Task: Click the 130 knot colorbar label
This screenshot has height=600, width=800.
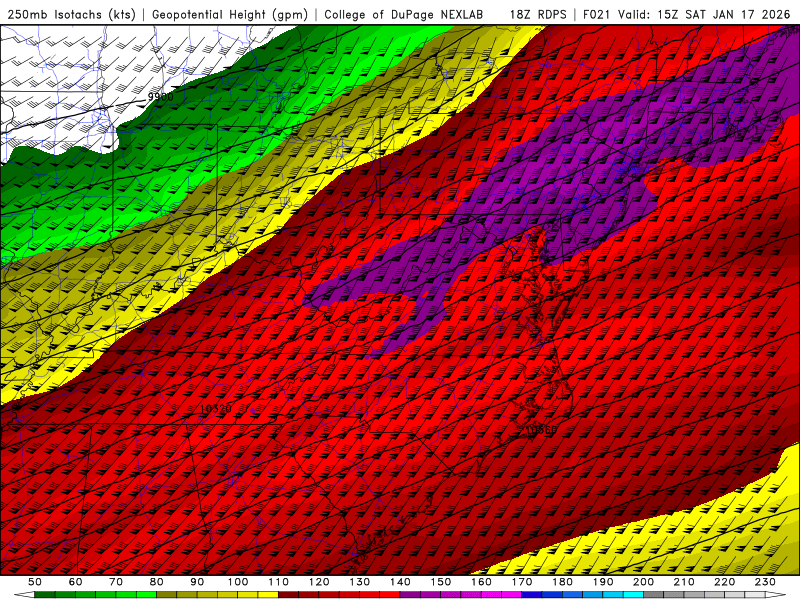Action: (360, 582)
